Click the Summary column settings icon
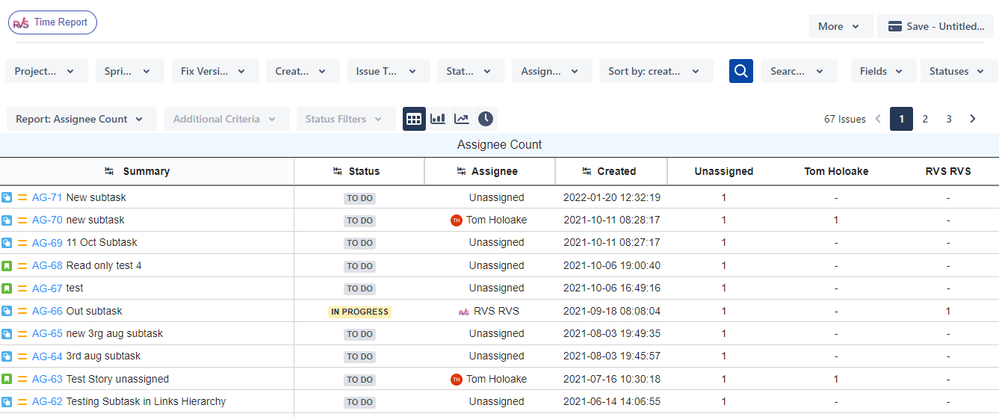This screenshot has height=417, width=999. (109, 171)
